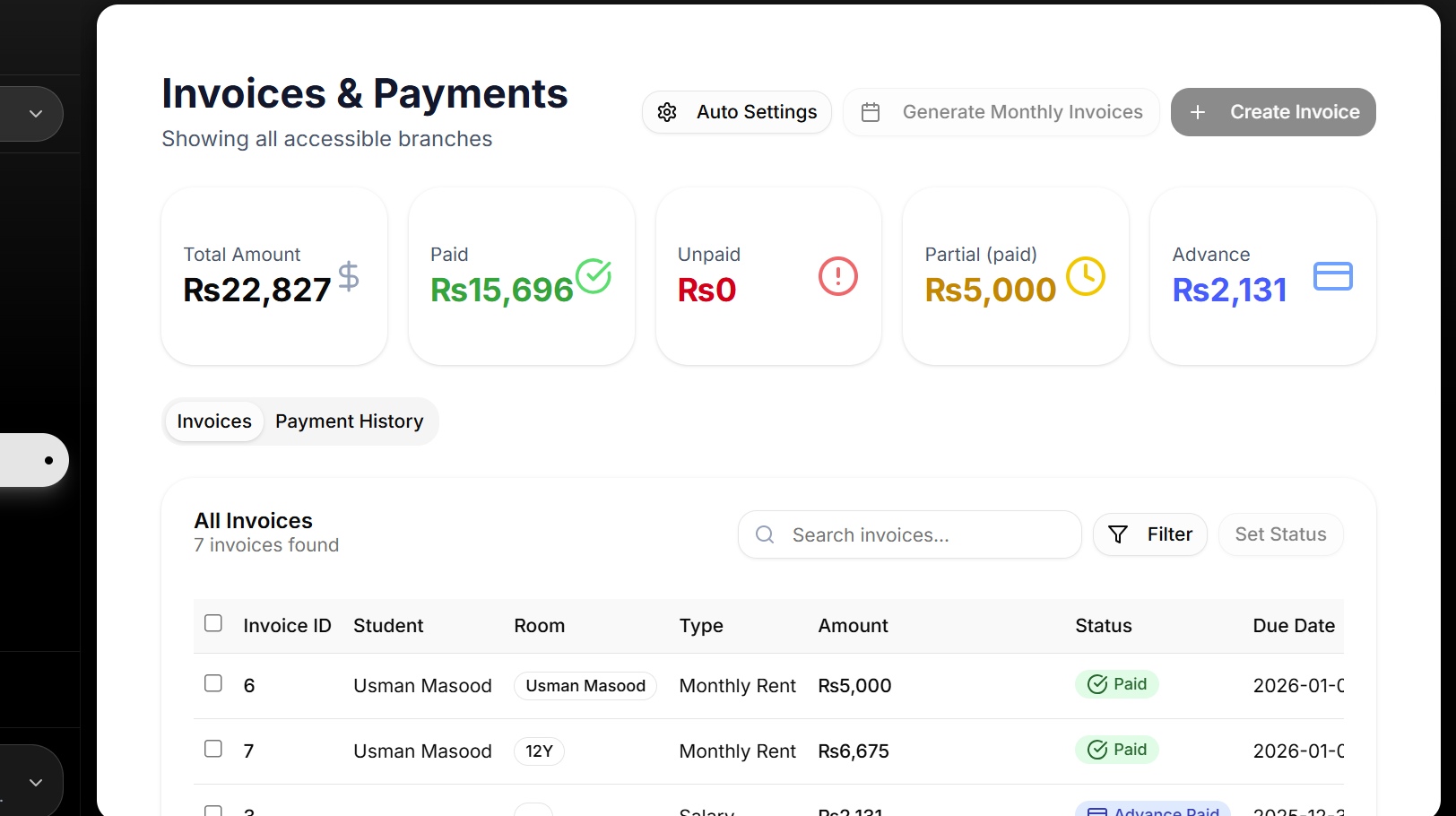Click the red alert icon in Unpaid card
Image resolution: width=1456 pixels, height=816 pixels.
tap(837, 276)
